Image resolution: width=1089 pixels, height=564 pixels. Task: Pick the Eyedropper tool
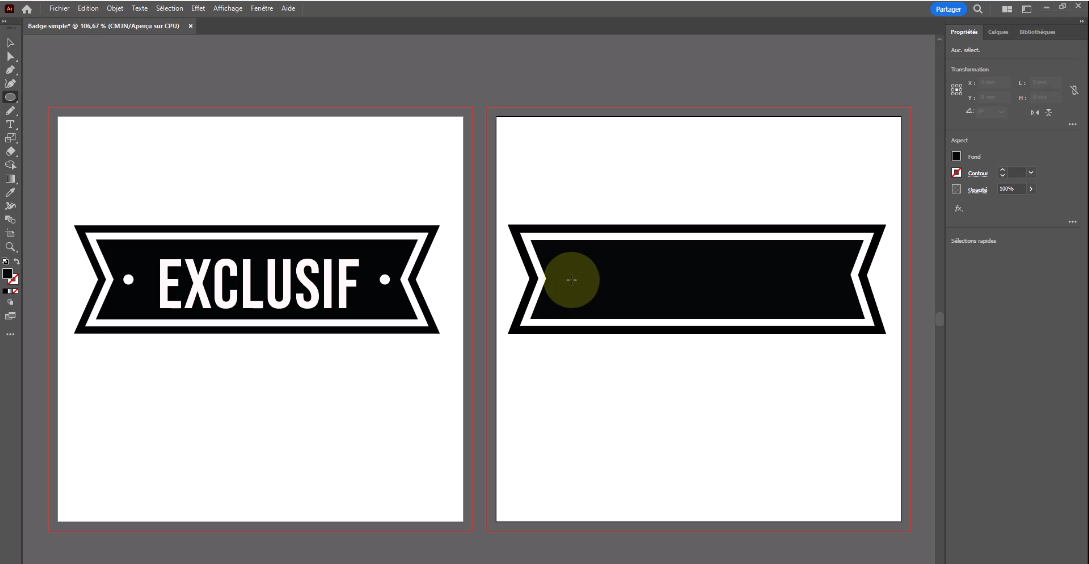tap(10, 192)
